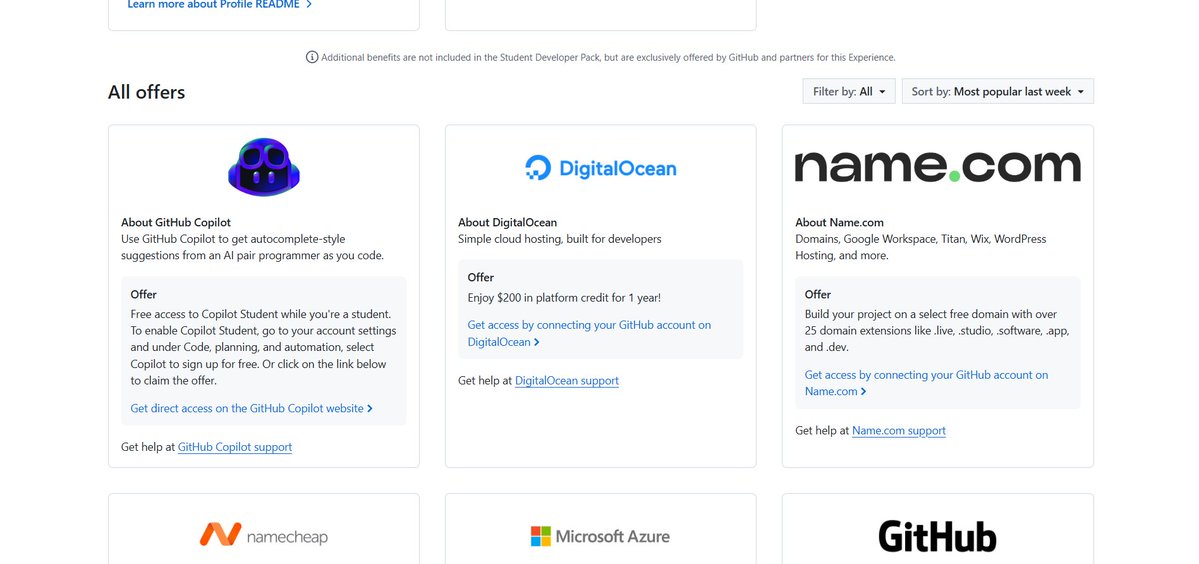Click 'Use GitHub Copilot to get autocomplete-style' description

pos(252,247)
